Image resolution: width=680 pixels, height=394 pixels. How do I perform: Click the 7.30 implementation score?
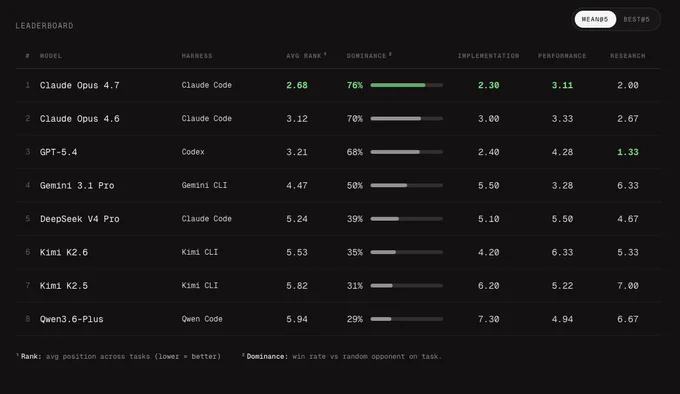pyautogui.click(x=488, y=319)
